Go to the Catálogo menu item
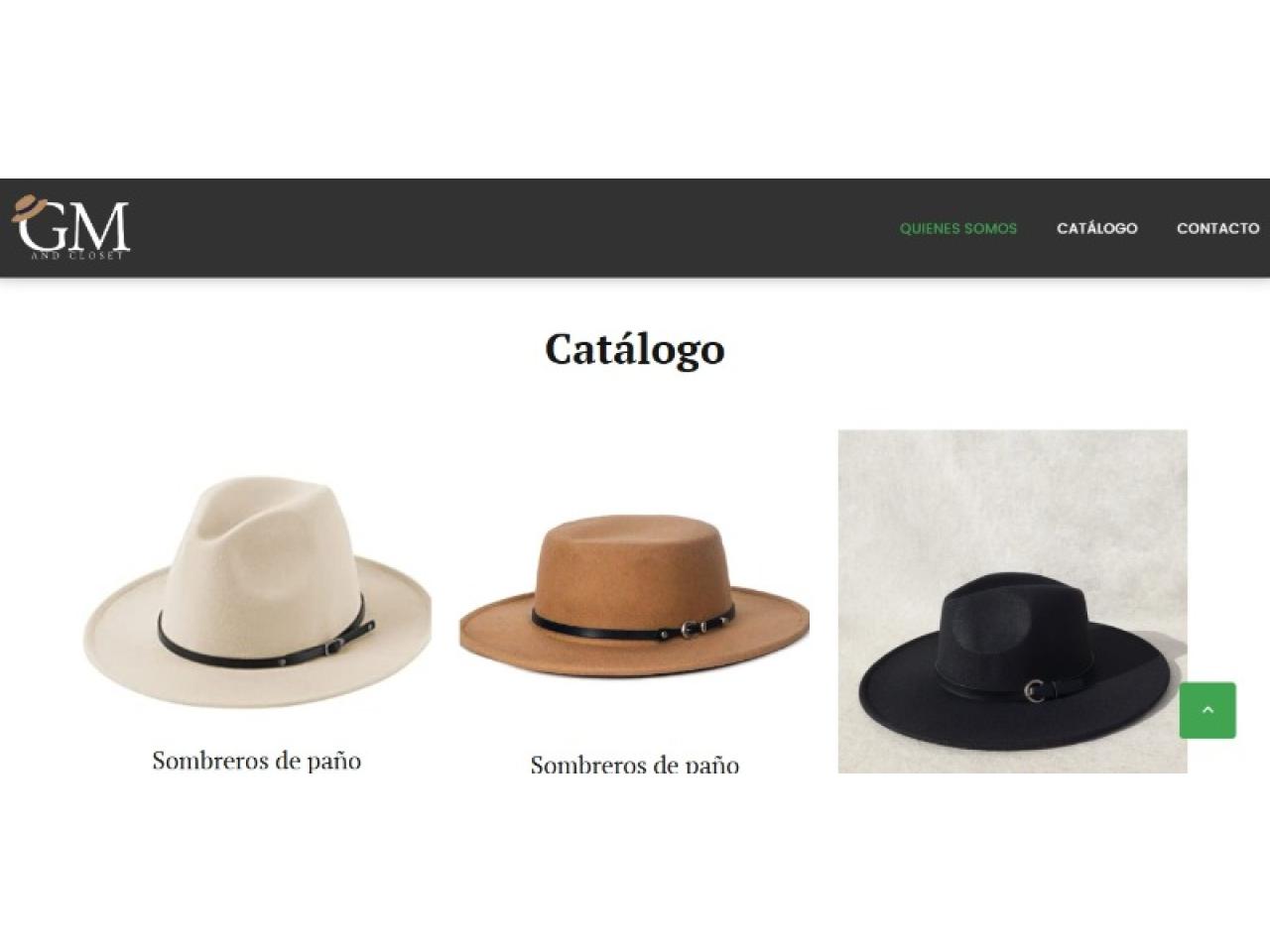1270x952 pixels. [1097, 228]
